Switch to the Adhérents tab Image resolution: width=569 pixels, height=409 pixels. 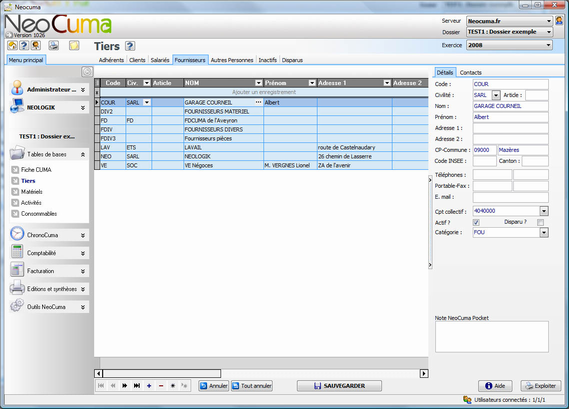(111, 60)
